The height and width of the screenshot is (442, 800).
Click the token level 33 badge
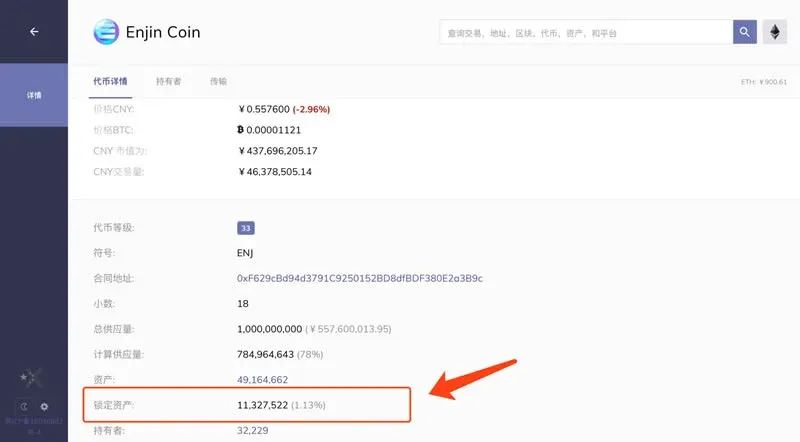click(x=246, y=228)
